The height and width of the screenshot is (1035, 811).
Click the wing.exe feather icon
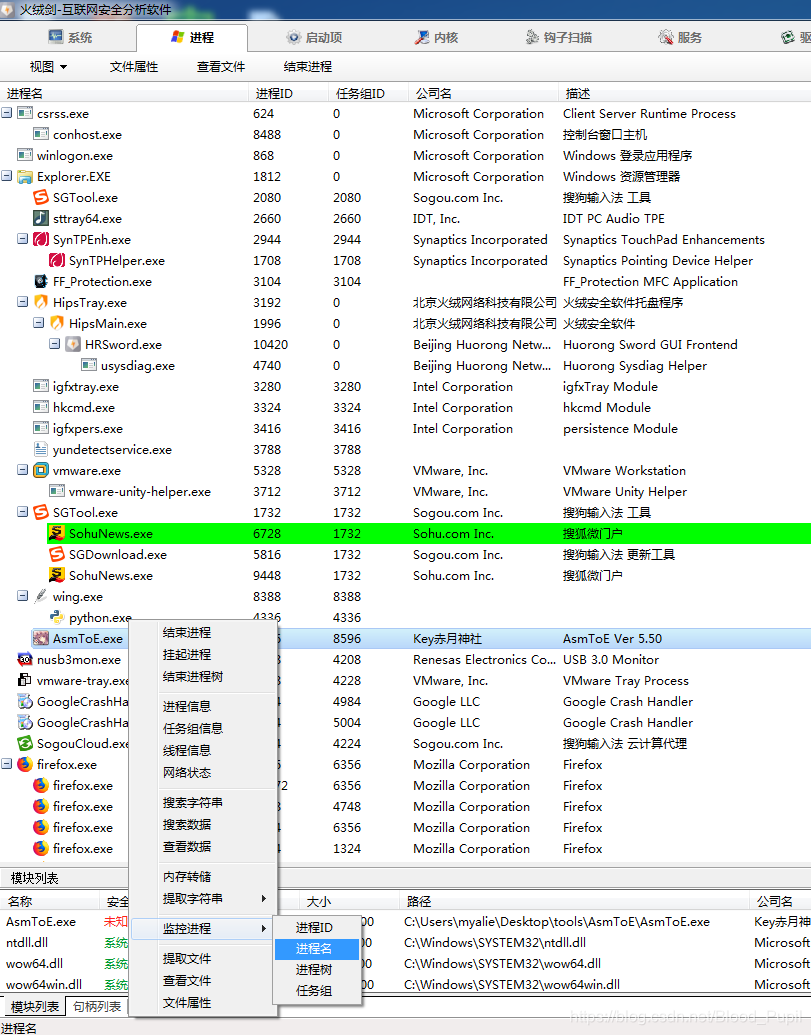click(41, 597)
